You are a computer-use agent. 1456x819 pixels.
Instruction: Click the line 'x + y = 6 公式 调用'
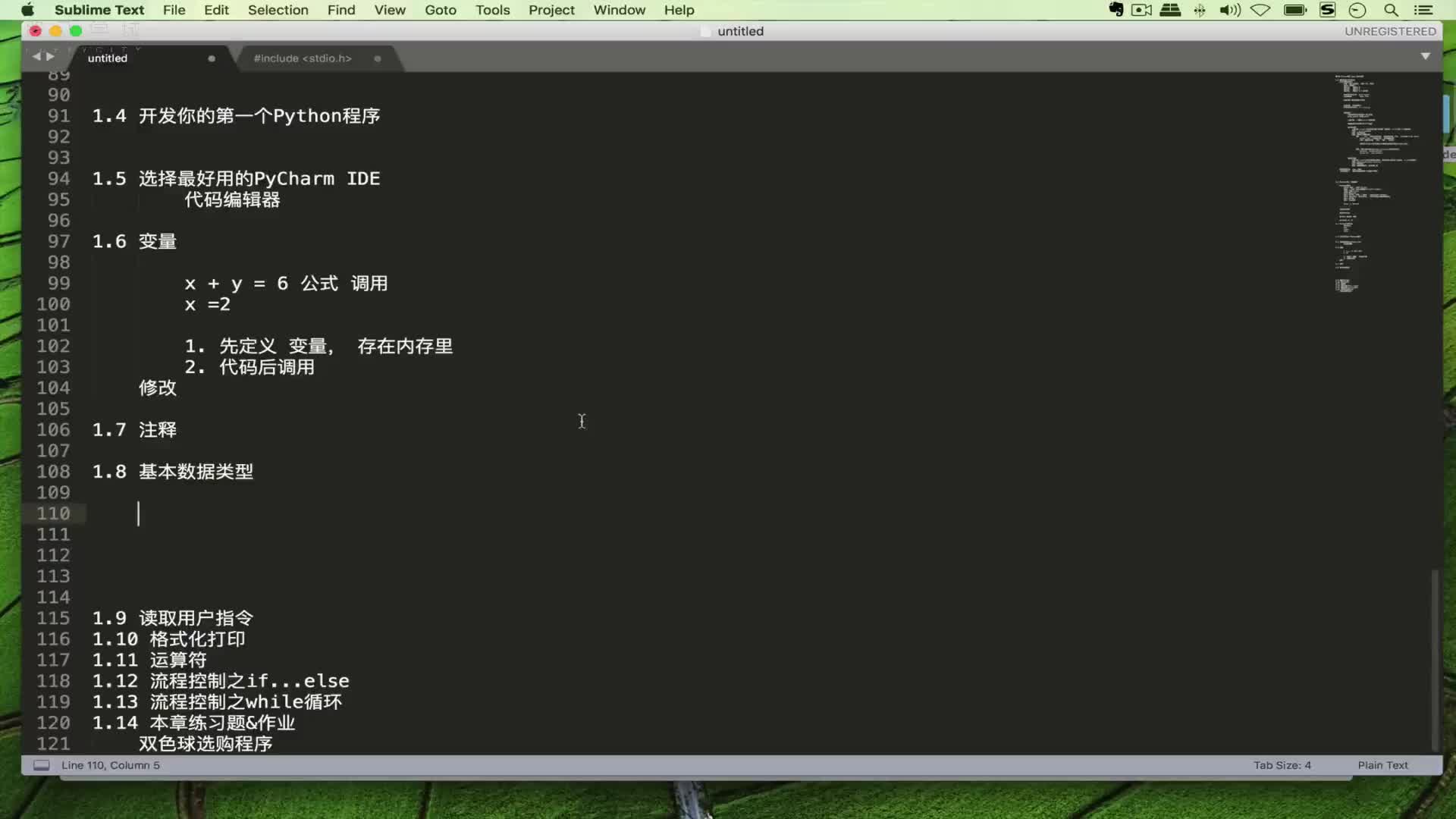tap(286, 284)
